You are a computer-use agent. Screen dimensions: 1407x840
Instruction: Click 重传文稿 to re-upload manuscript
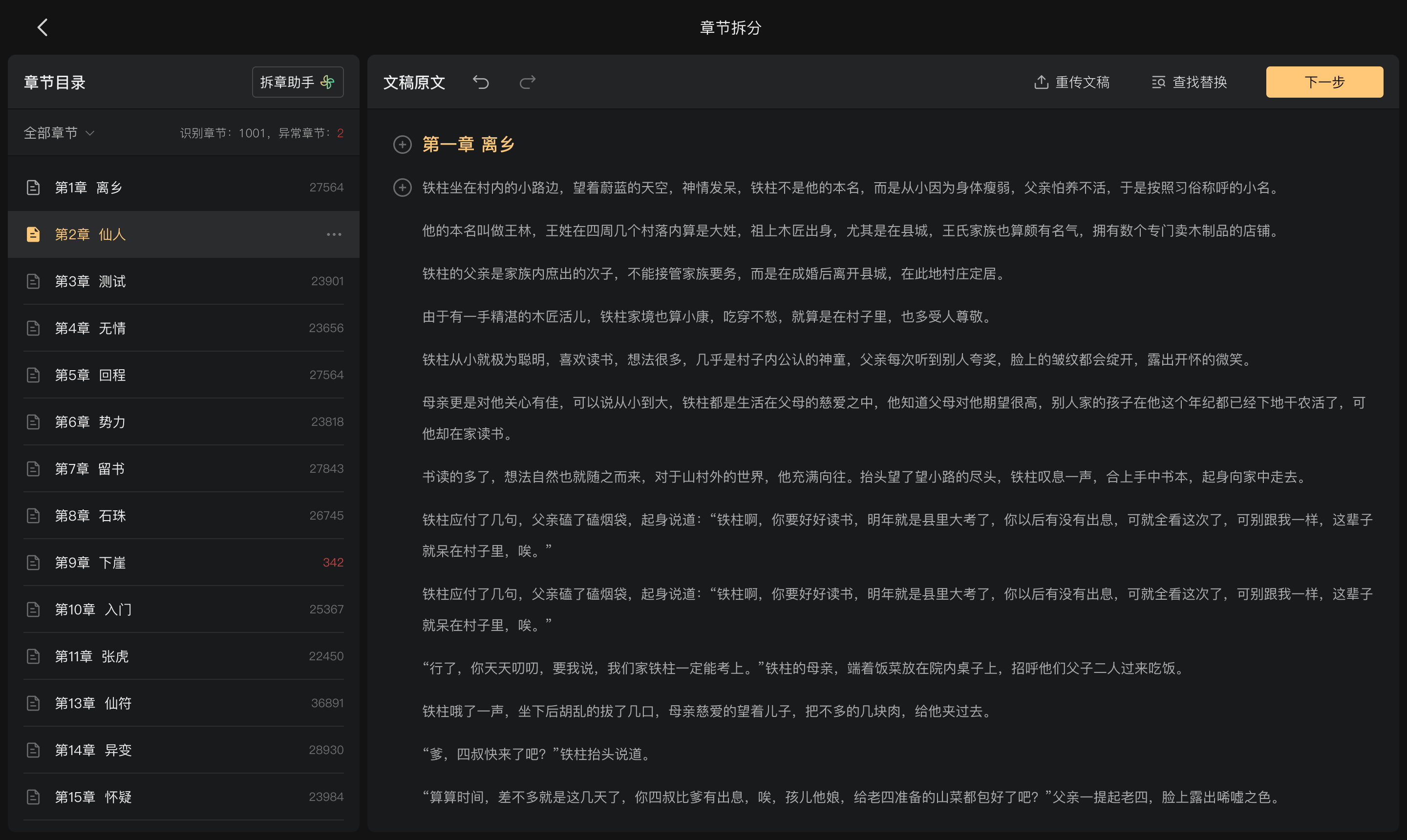(x=1071, y=82)
